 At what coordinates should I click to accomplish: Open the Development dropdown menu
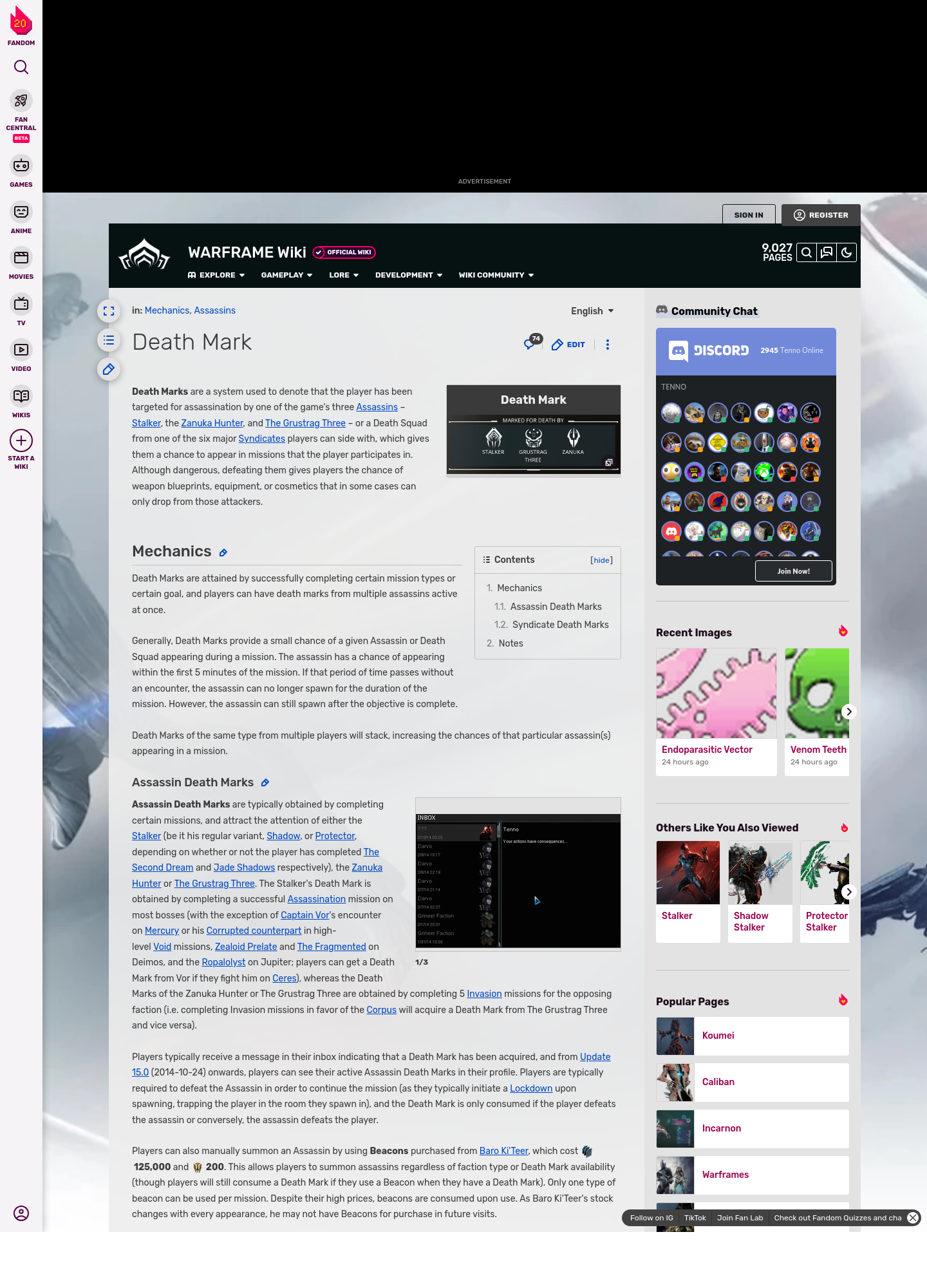tap(409, 275)
